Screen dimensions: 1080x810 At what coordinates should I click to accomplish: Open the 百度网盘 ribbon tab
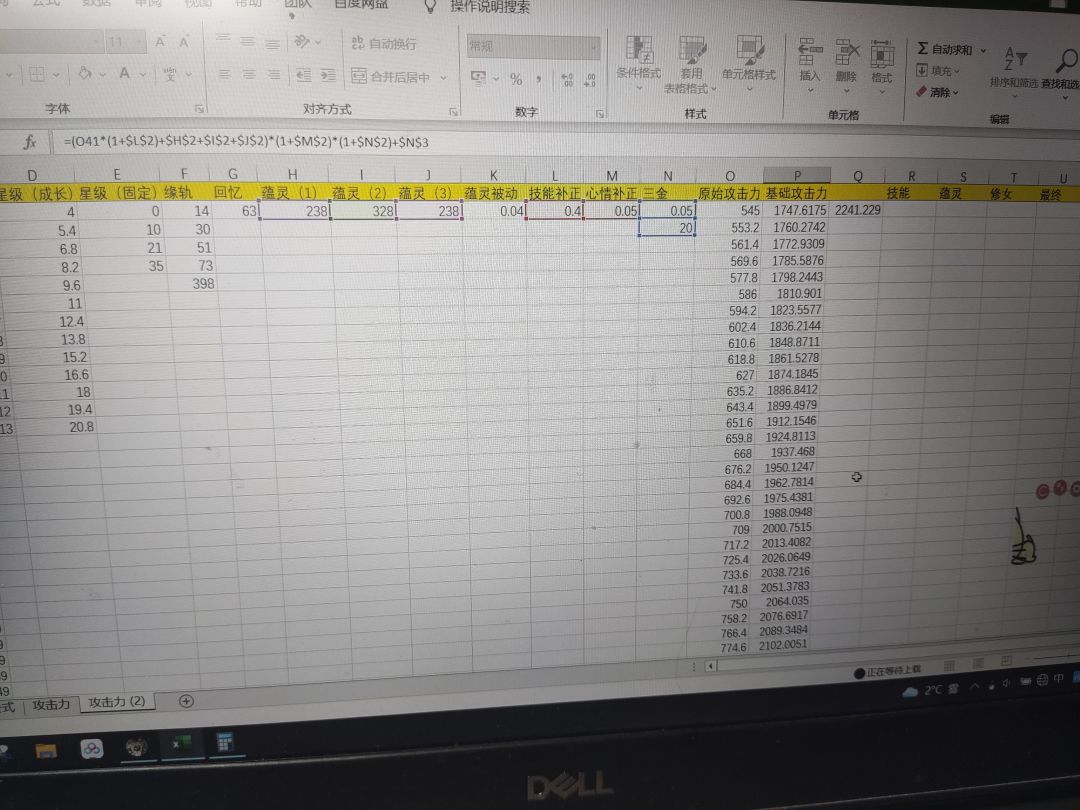coord(361,5)
